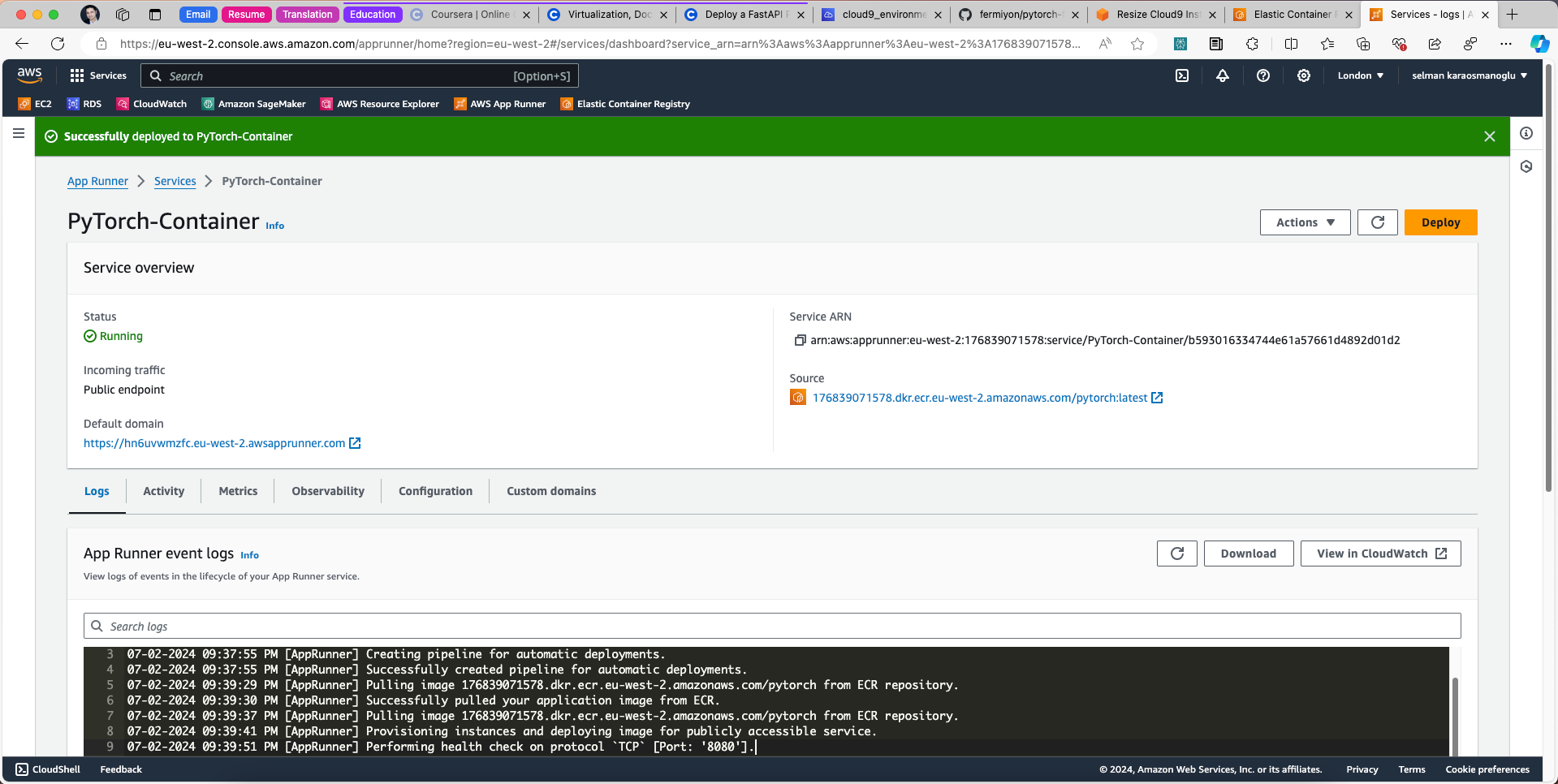The image size is (1558, 784).
Task: Switch to the fermiyon/pytorch GitHub tab
Action: click(1020, 15)
